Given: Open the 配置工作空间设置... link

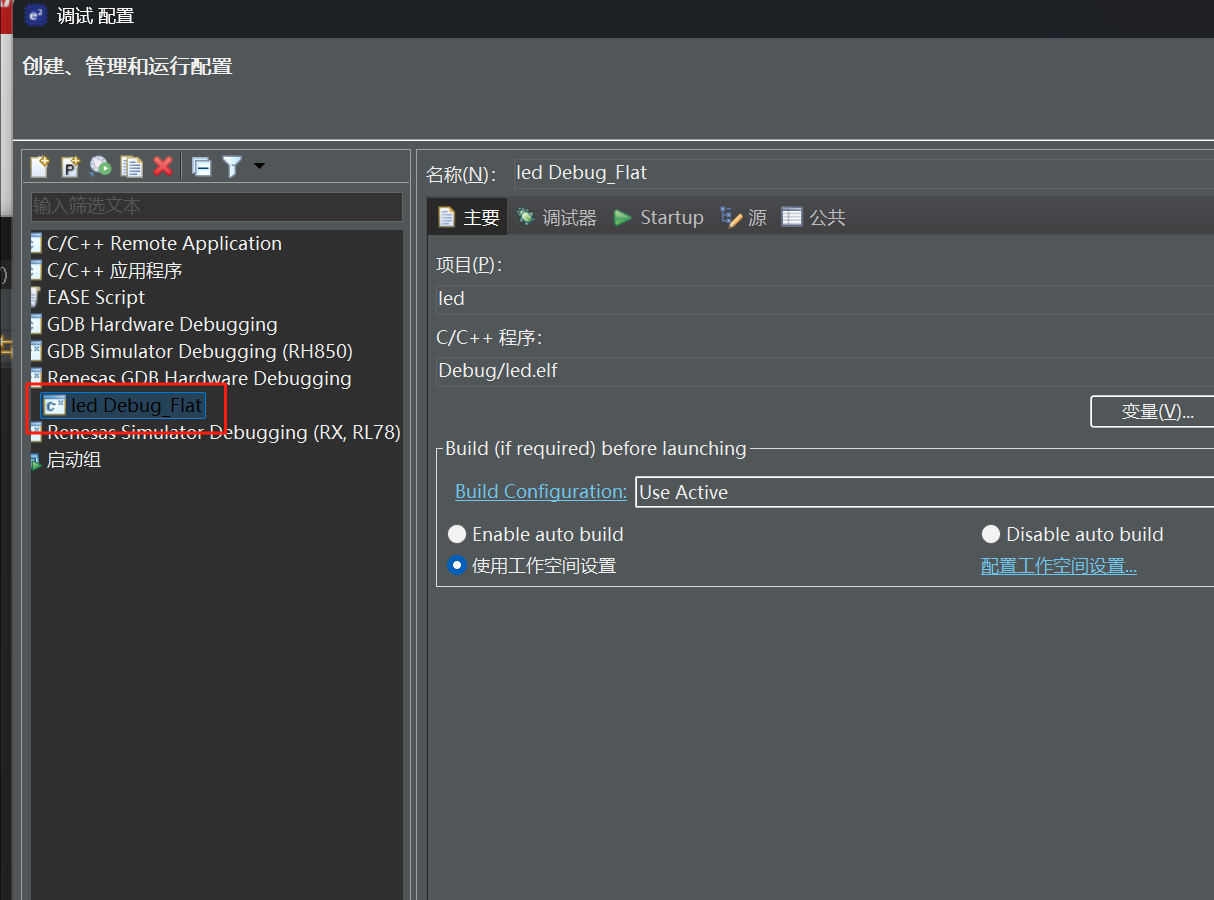Looking at the screenshot, I should [x=1059, y=566].
